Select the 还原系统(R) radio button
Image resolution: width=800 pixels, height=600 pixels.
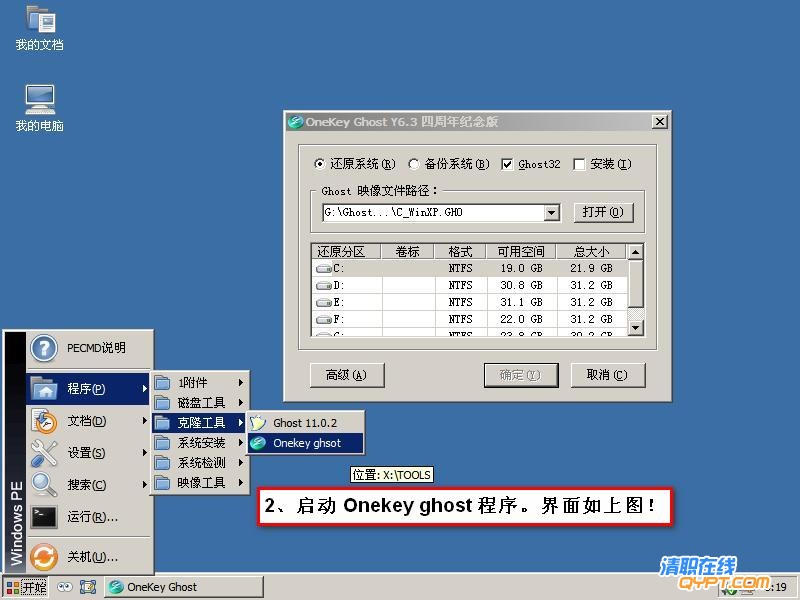point(319,164)
